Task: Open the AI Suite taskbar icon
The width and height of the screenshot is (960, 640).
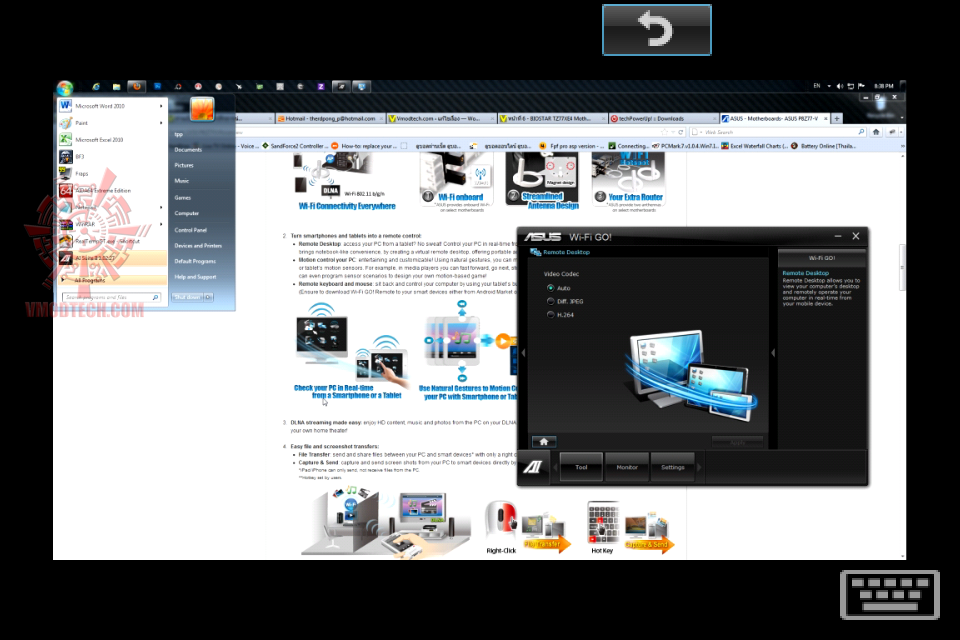Action: click(x=341, y=87)
